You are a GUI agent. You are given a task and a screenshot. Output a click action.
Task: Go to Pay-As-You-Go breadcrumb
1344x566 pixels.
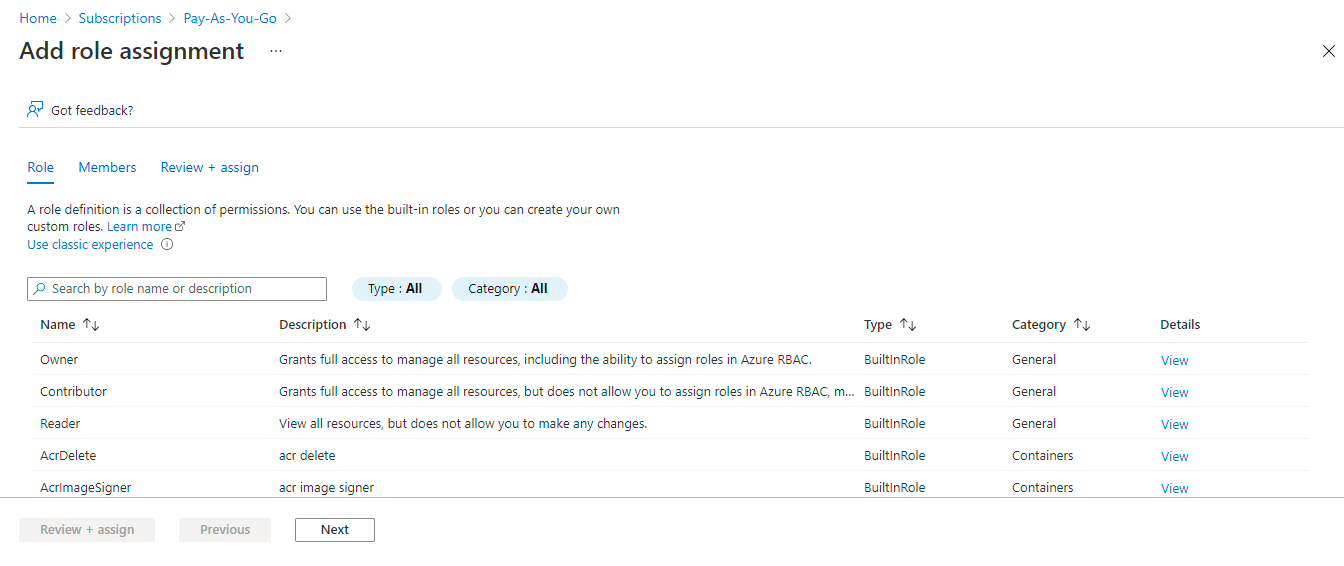(230, 18)
